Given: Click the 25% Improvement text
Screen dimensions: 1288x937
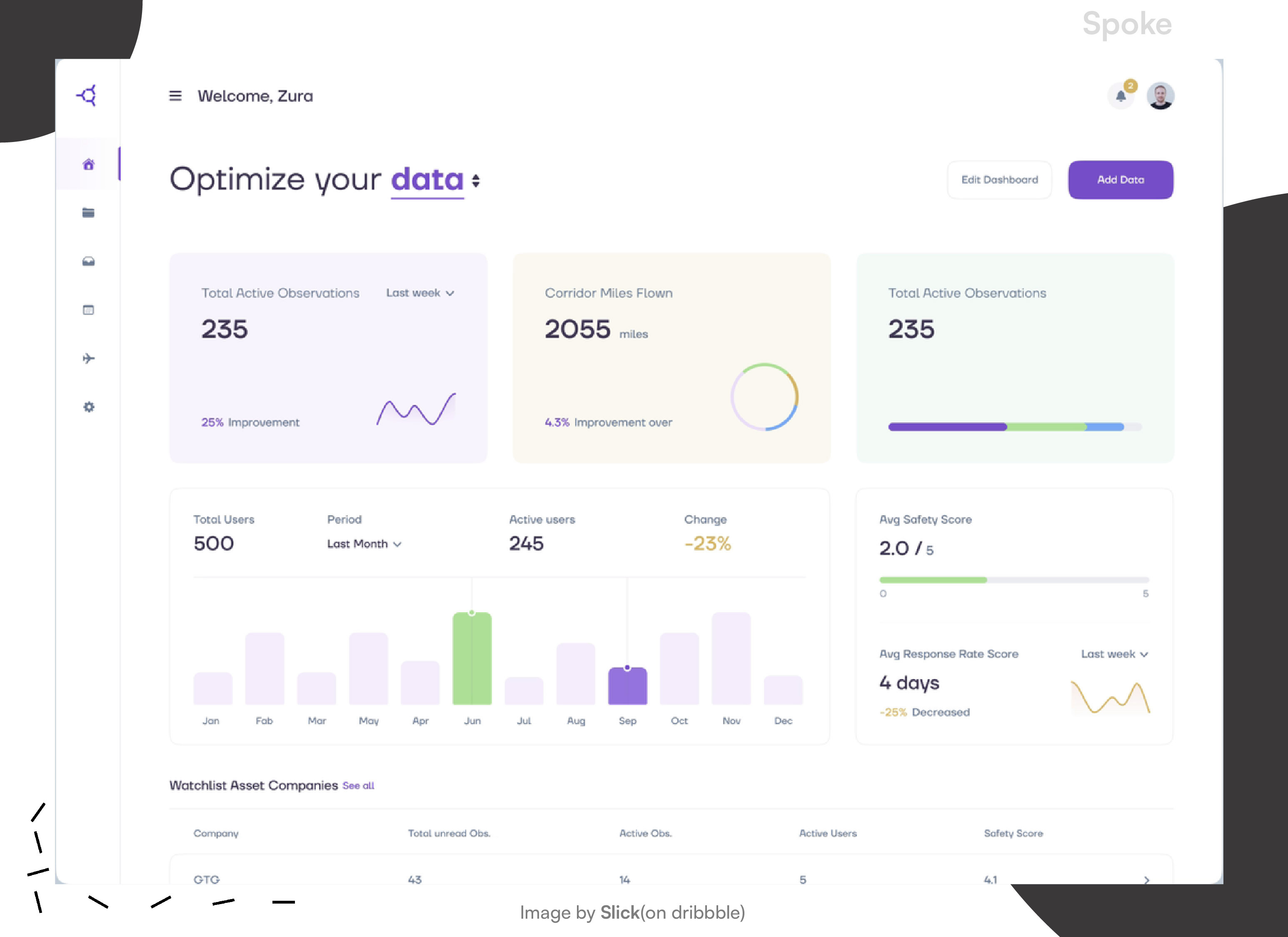Looking at the screenshot, I should point(250,423).
